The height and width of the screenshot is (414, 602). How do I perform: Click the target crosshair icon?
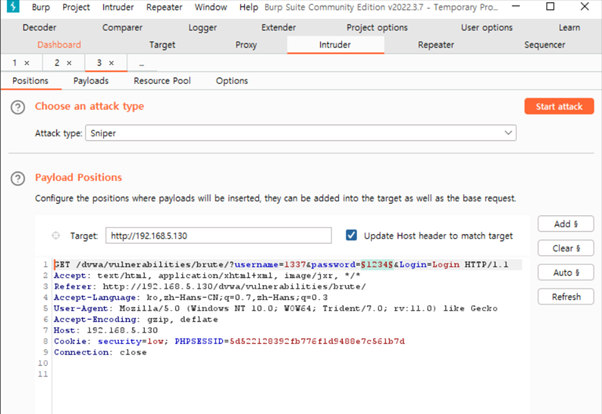[56, 235]
